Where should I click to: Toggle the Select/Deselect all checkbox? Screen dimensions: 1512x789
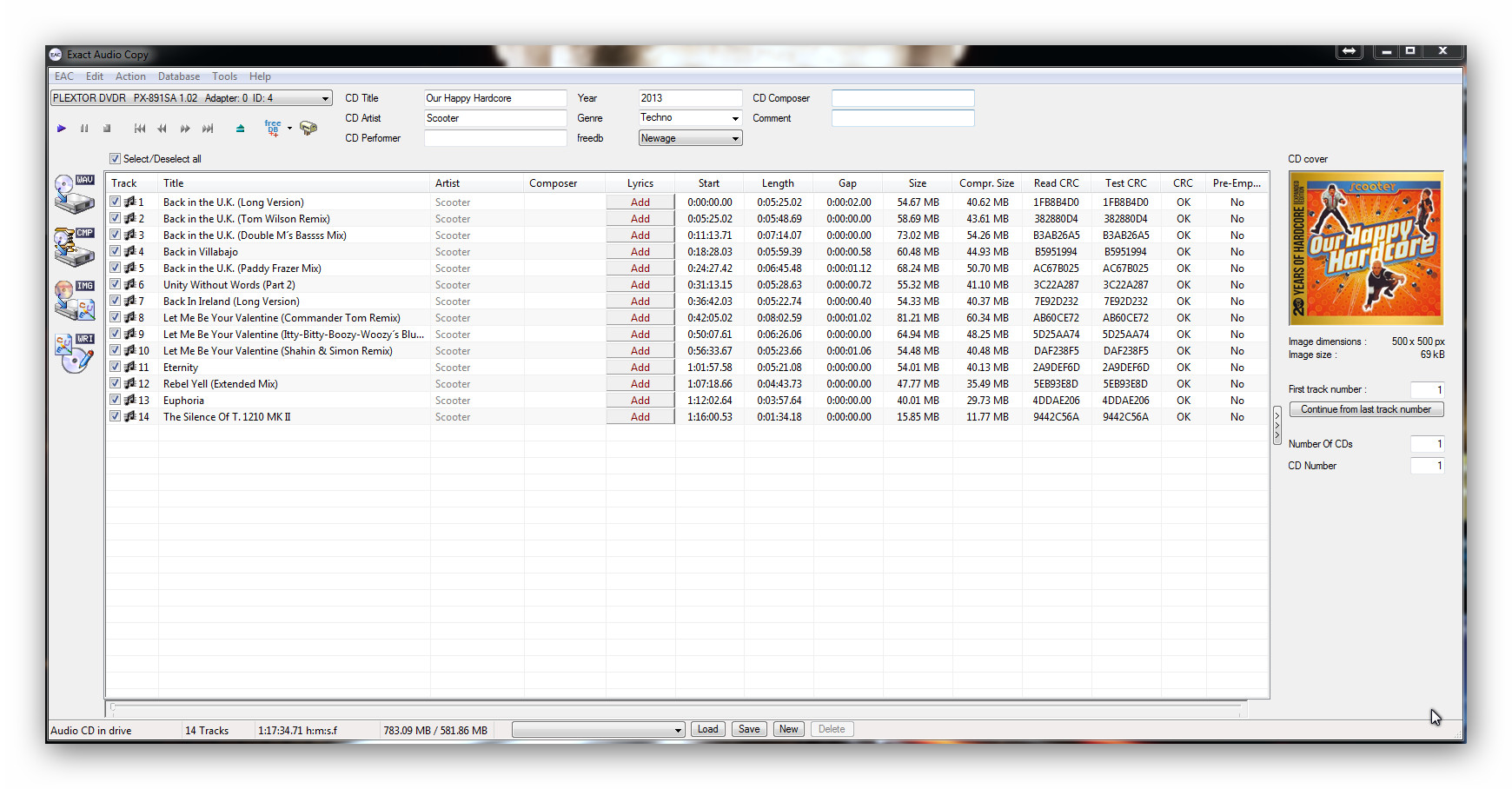pos(115,159)
